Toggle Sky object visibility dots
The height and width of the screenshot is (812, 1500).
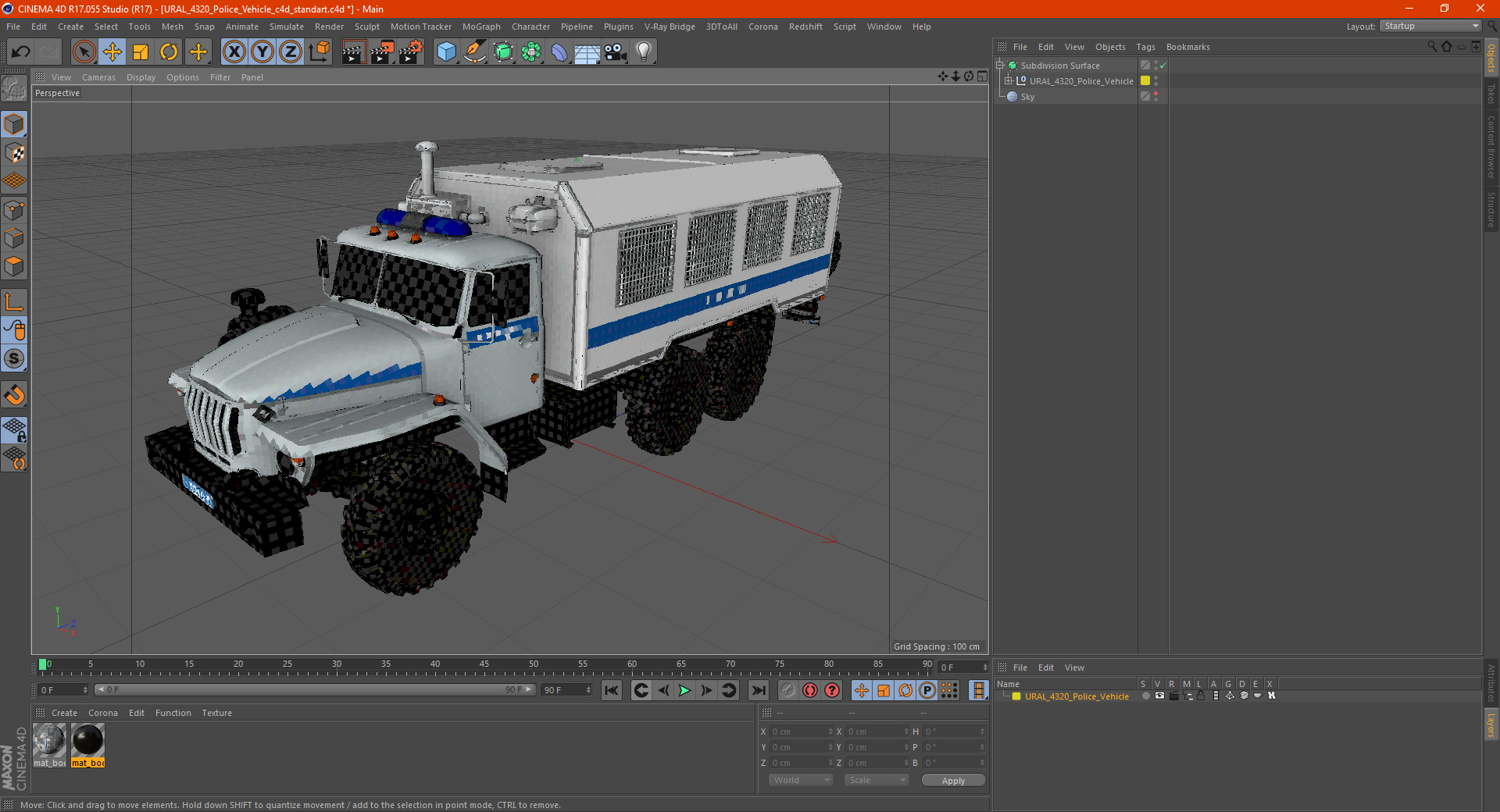(1155, 97)
